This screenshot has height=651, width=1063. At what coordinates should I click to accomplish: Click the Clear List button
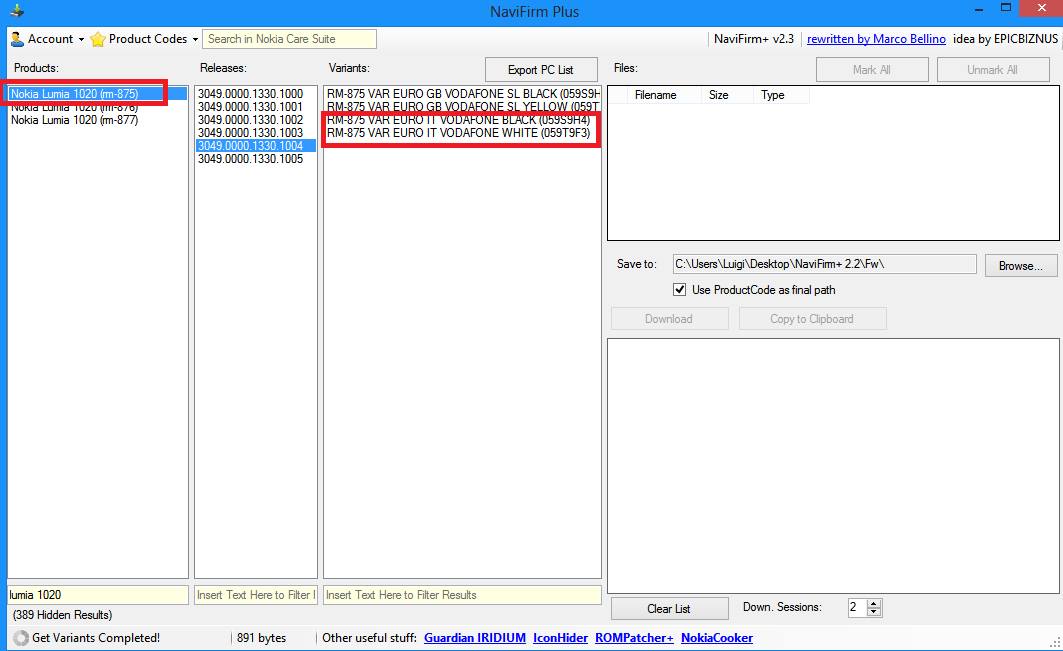[x=669, y=608]
